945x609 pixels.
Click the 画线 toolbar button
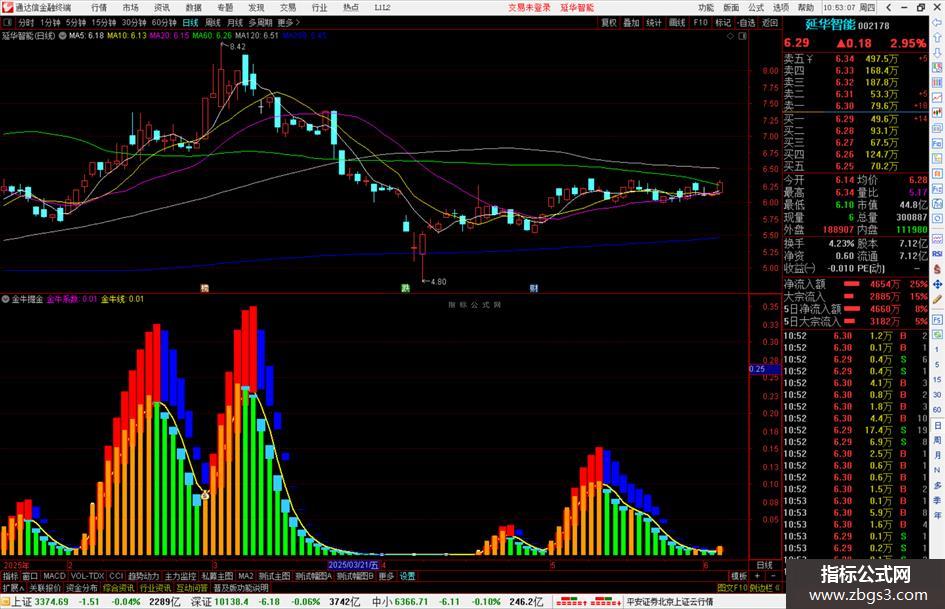click(677, 23)
